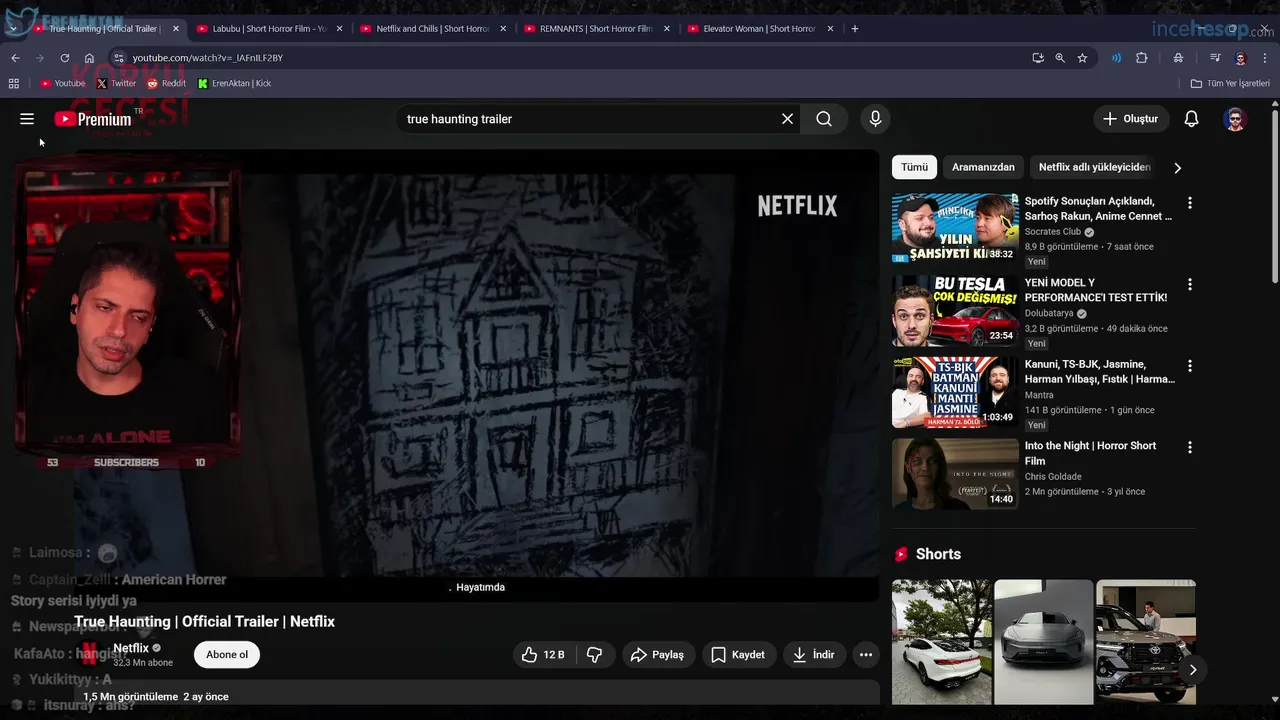Screen dimensions: 1280x720
Task: Click the youtube.com address bar URL
Action: tap(208, 58)
